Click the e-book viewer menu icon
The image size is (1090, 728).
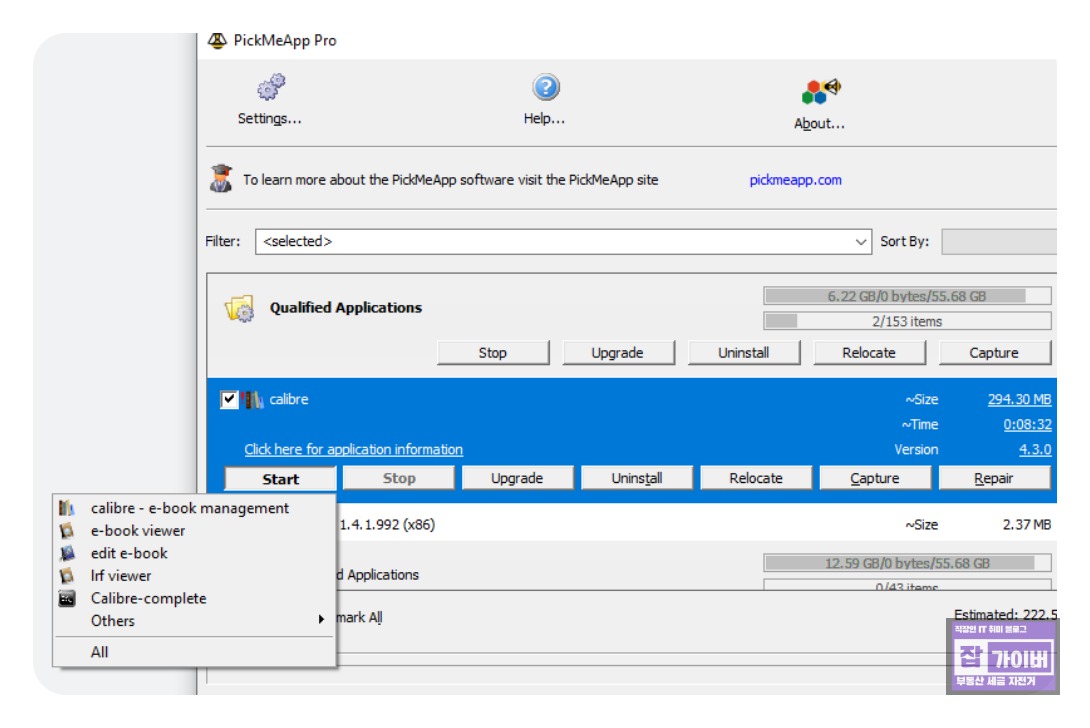pyautogui.click(x=67, y=531)
